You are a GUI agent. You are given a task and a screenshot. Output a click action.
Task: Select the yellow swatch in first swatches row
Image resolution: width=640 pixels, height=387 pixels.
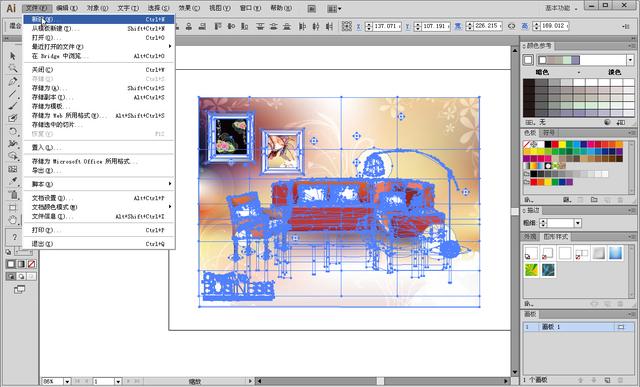(562, 144)
